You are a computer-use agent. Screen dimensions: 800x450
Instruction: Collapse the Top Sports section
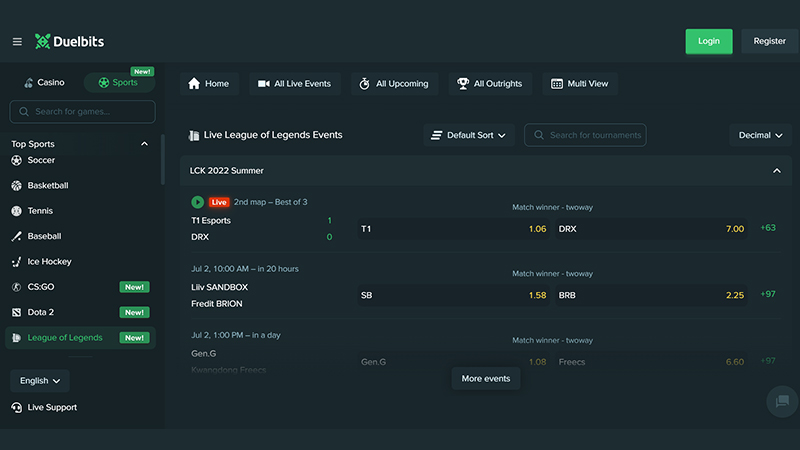(144, 144)
